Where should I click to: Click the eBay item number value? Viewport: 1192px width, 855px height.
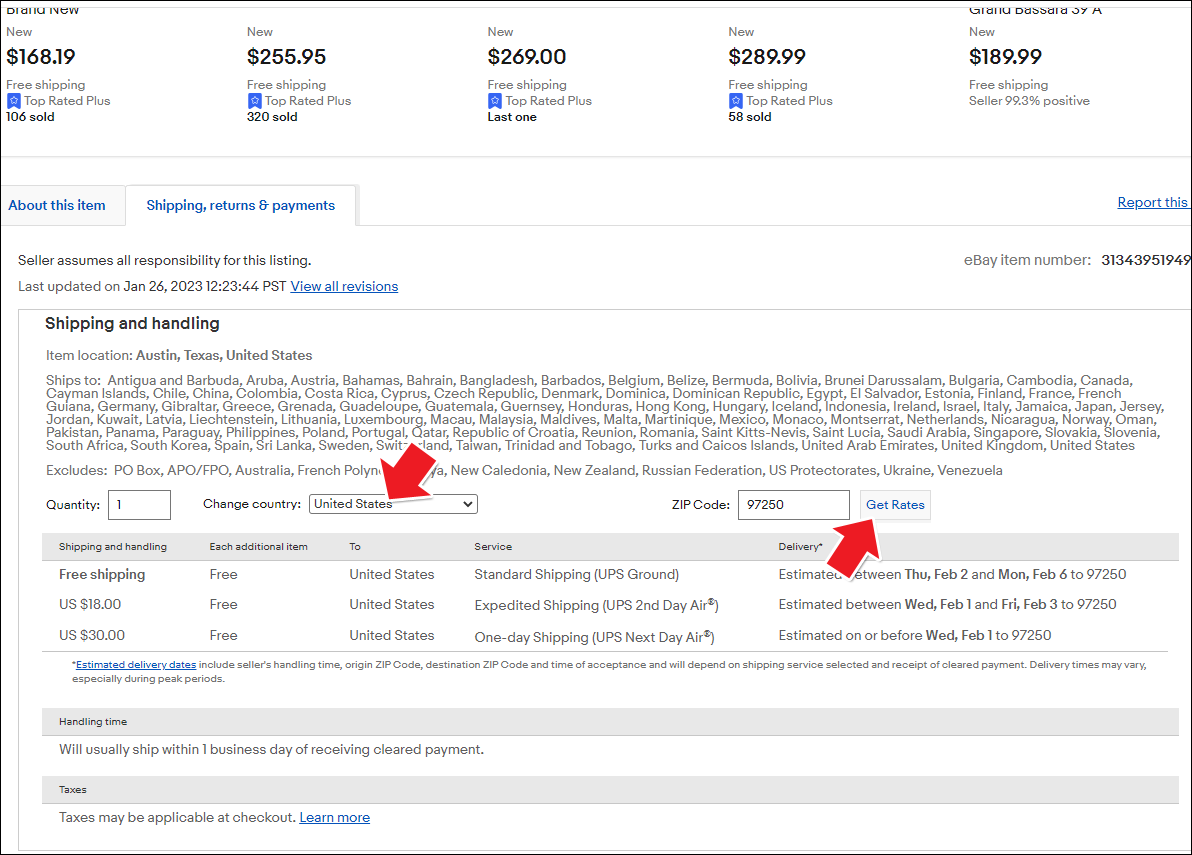(1146, 260)
